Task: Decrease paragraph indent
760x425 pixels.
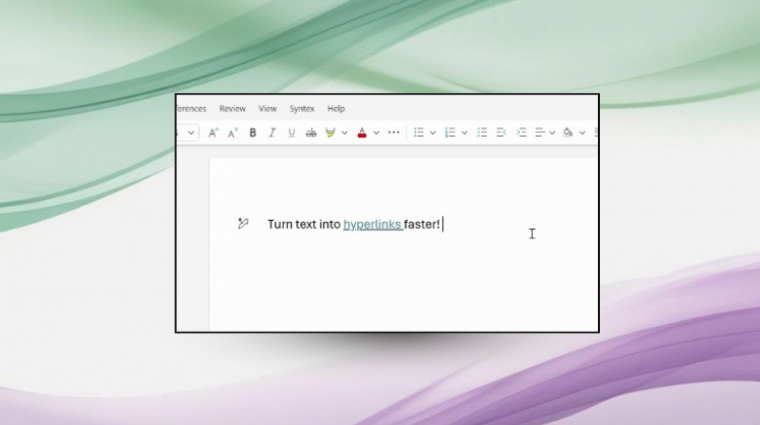Action: pyautogui.click(x=501, y=133)
